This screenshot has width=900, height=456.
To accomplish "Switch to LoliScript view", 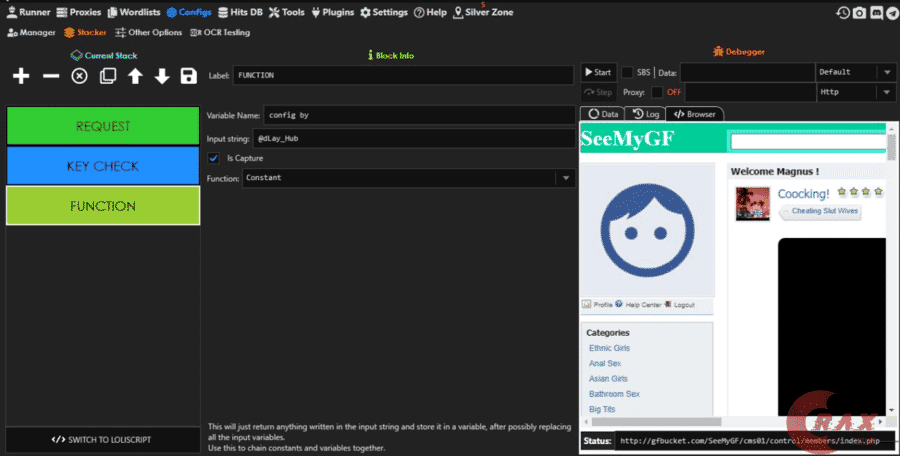I will point(103,440).
